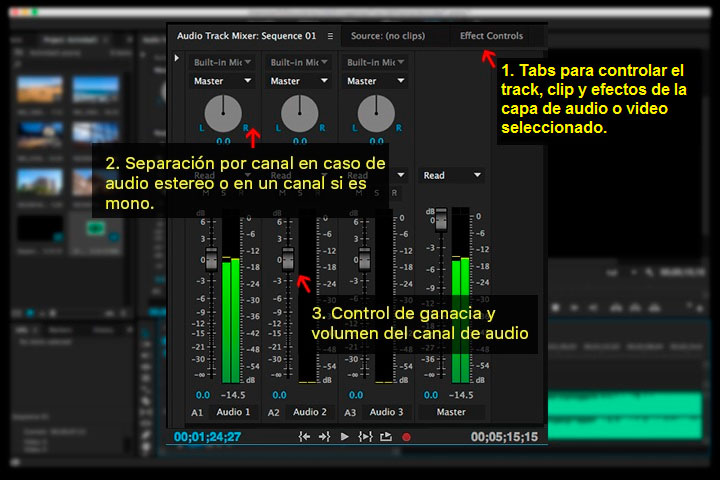Switch to the Source: (no clips) tab
The image size is (720, 480).
(x=388, y=36)
